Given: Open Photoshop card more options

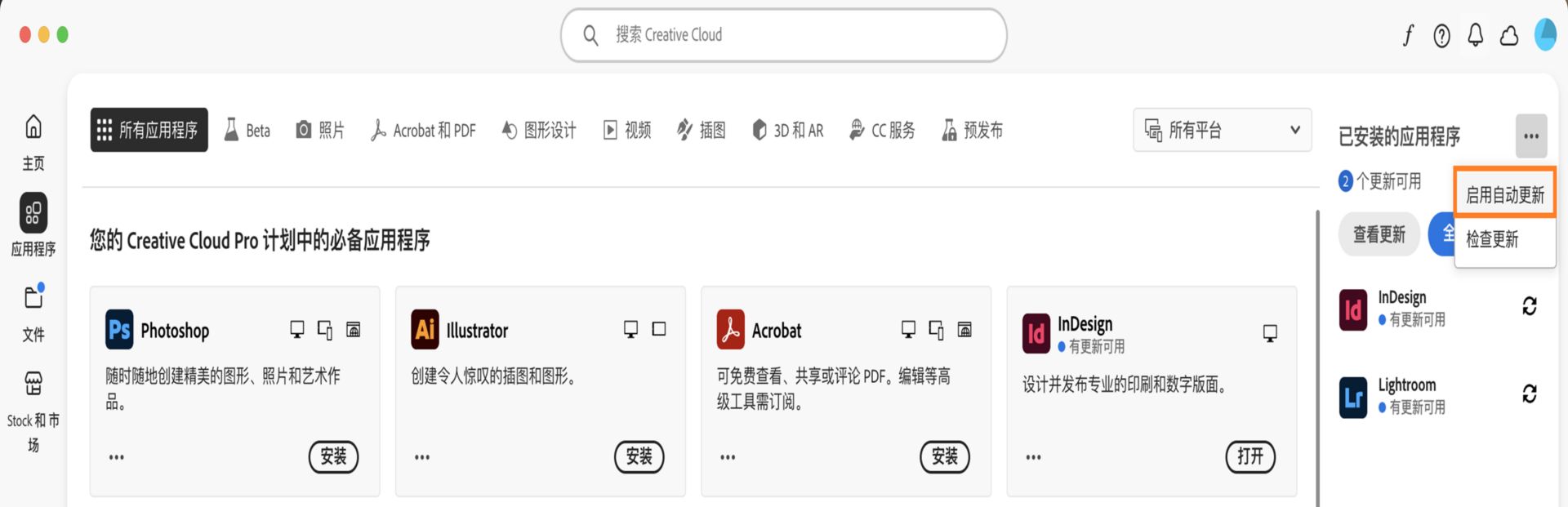Looking at the screenshot, I should tap(117, 457).
